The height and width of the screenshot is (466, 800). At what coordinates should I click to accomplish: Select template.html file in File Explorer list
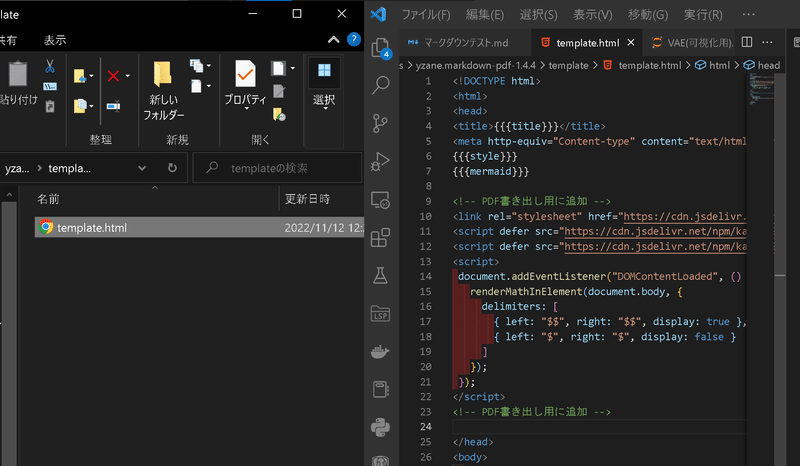[x=199, y=228]
